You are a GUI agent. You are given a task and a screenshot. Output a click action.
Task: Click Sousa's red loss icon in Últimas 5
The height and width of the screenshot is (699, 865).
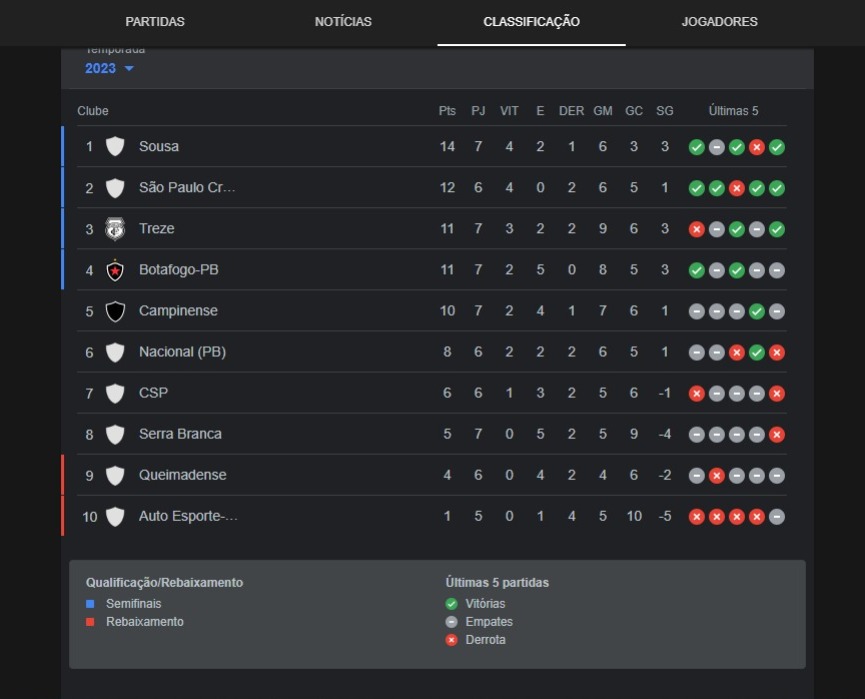(x=756, y=147)
